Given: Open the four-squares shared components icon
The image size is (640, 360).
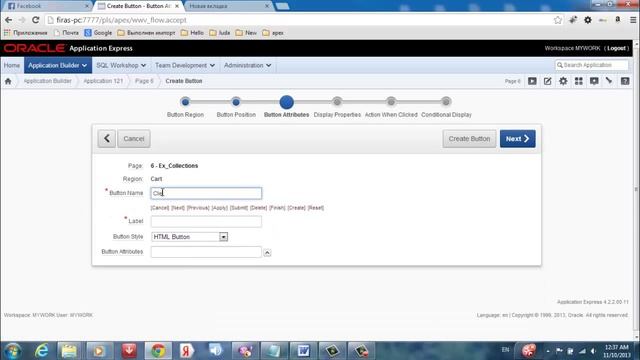Looking at the screenshot, I should tap(579, 81).
